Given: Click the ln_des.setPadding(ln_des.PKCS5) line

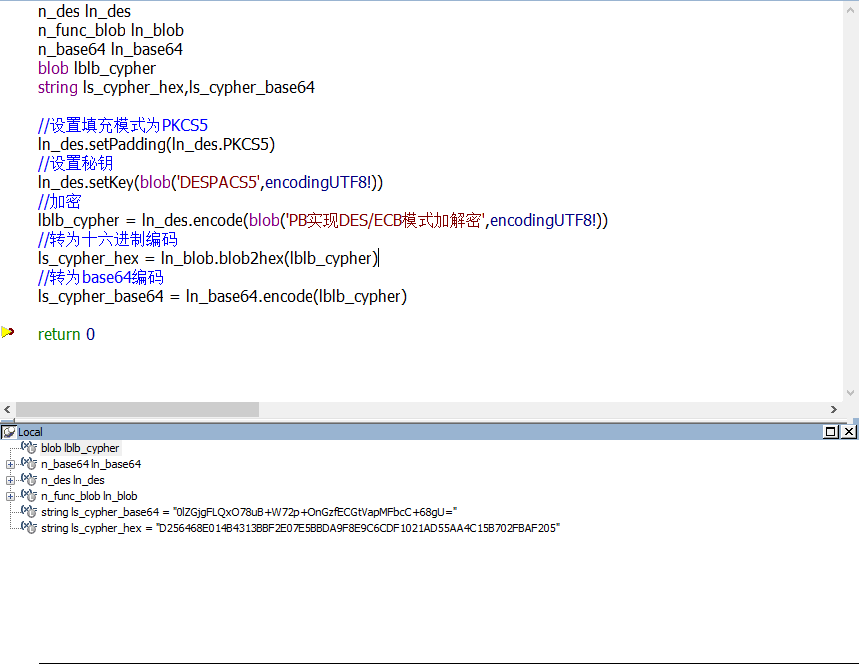Looking at the screenshot, I should pos(156,145).
